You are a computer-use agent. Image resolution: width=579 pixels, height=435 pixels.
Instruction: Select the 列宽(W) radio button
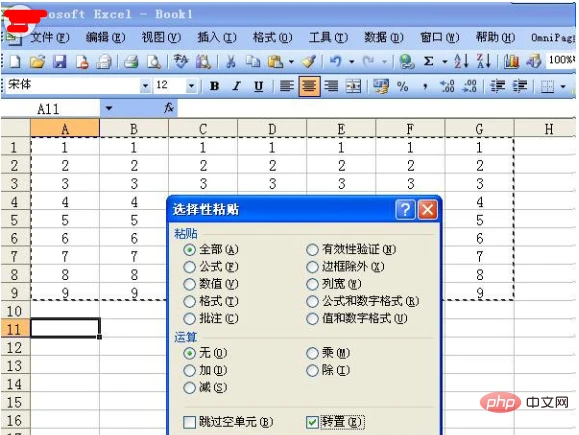point(312,284)
